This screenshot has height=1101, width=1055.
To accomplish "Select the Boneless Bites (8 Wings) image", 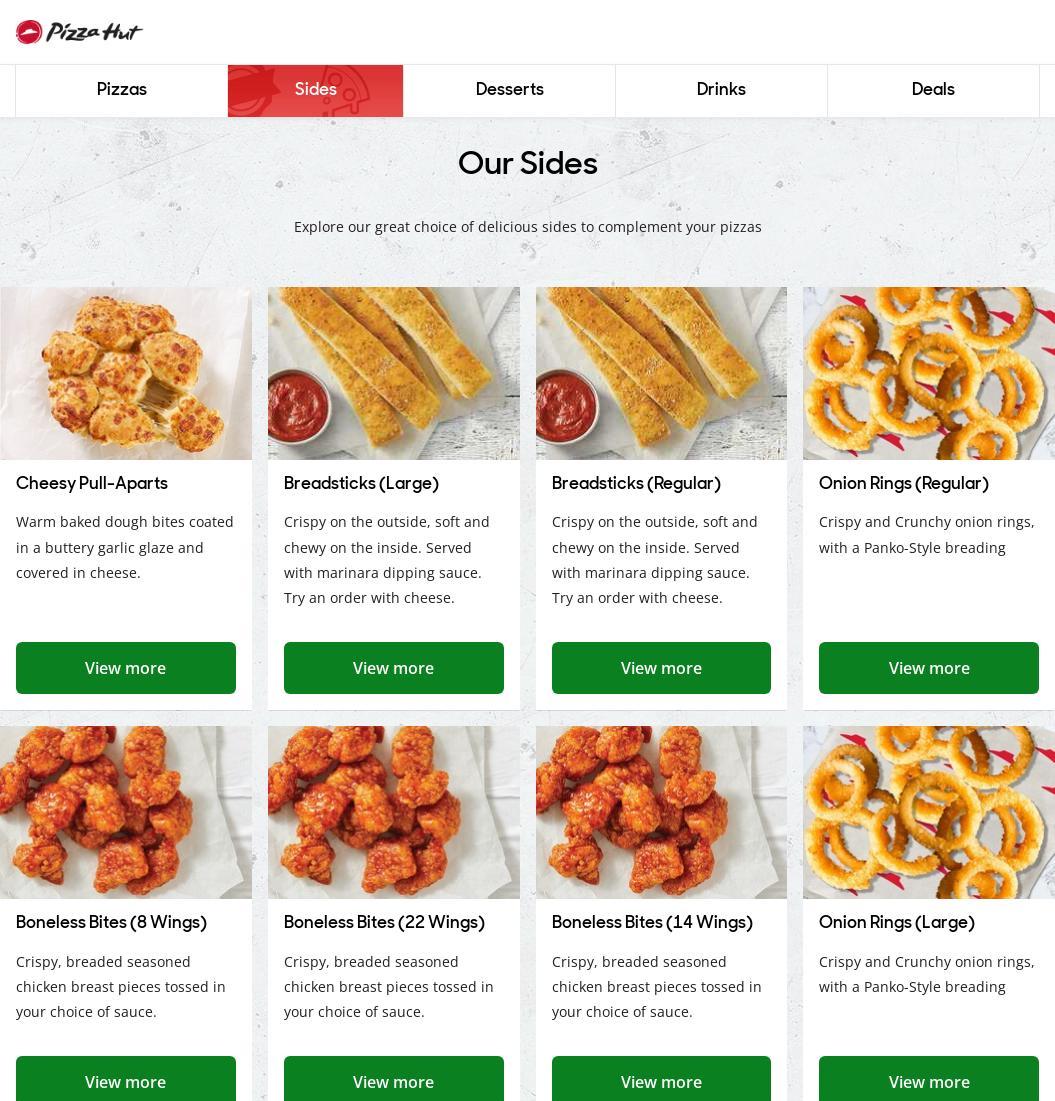I will [x=126, y=812].
